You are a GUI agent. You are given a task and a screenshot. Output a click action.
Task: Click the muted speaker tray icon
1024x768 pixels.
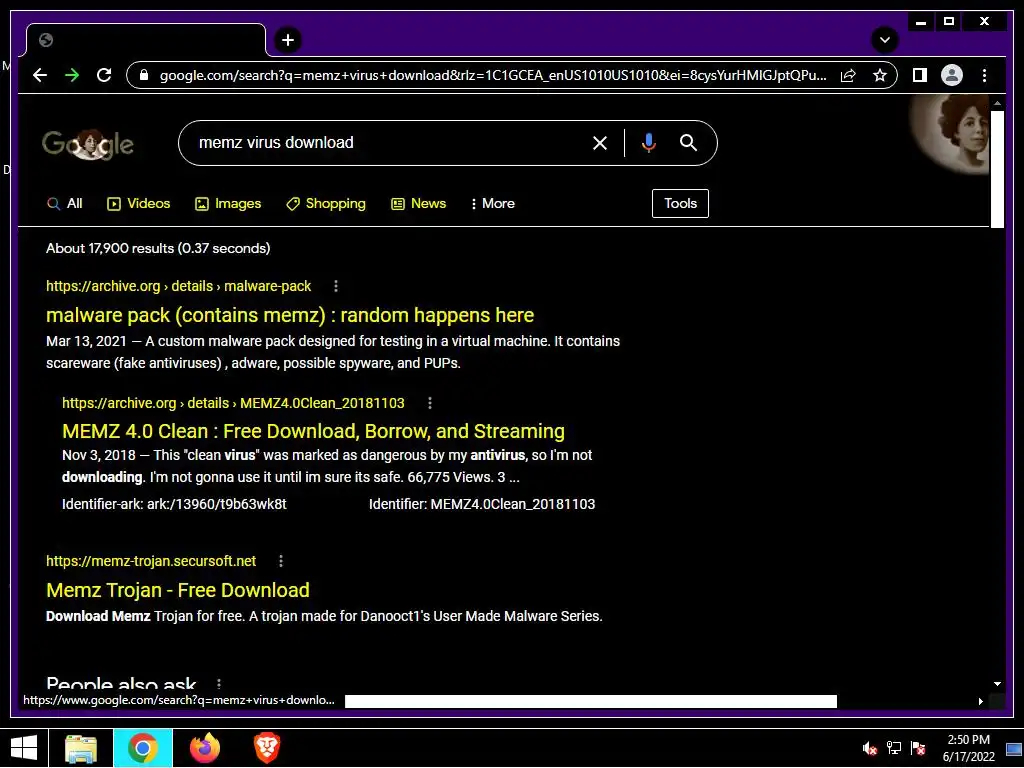[x=869, y=748]
